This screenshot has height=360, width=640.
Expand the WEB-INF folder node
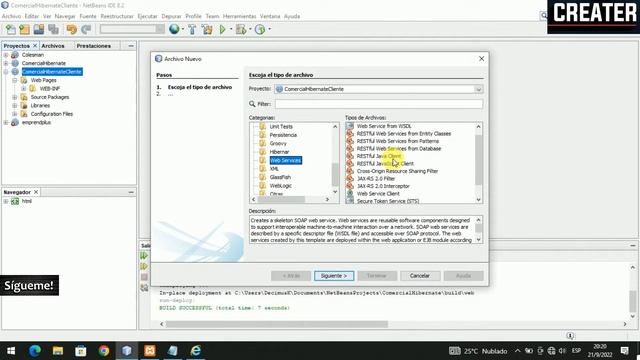pos(24,89)
